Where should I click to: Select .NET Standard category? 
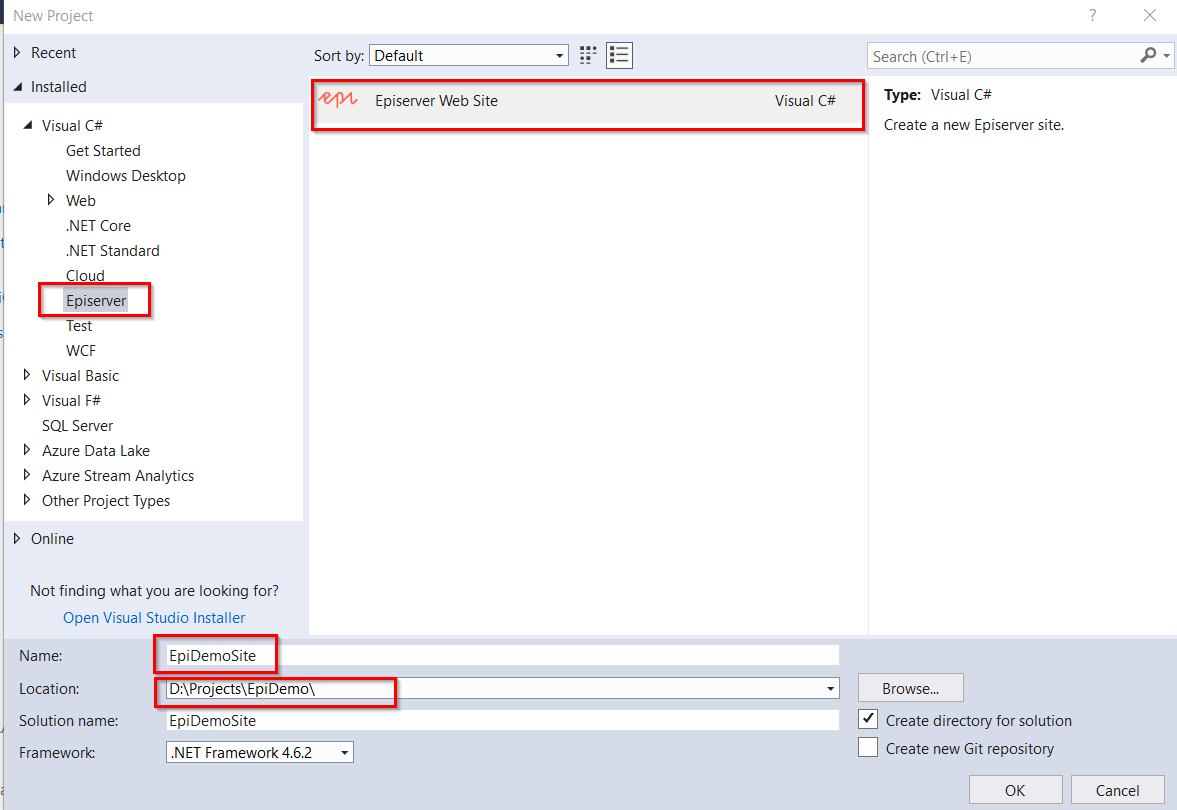pos(113,251)
